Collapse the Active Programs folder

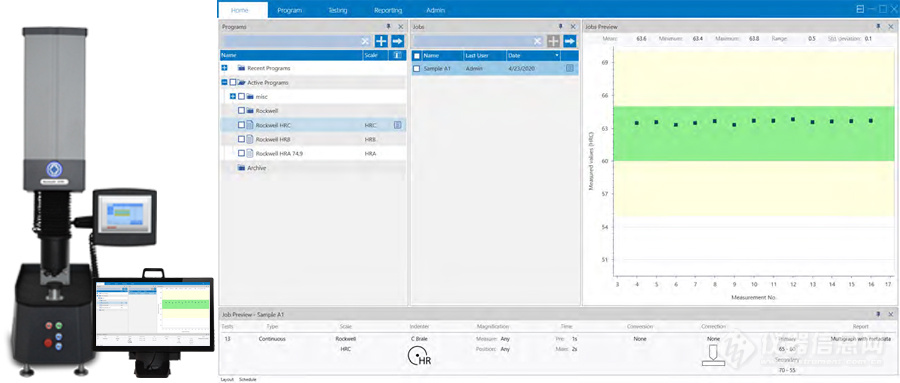pos(224,82)
